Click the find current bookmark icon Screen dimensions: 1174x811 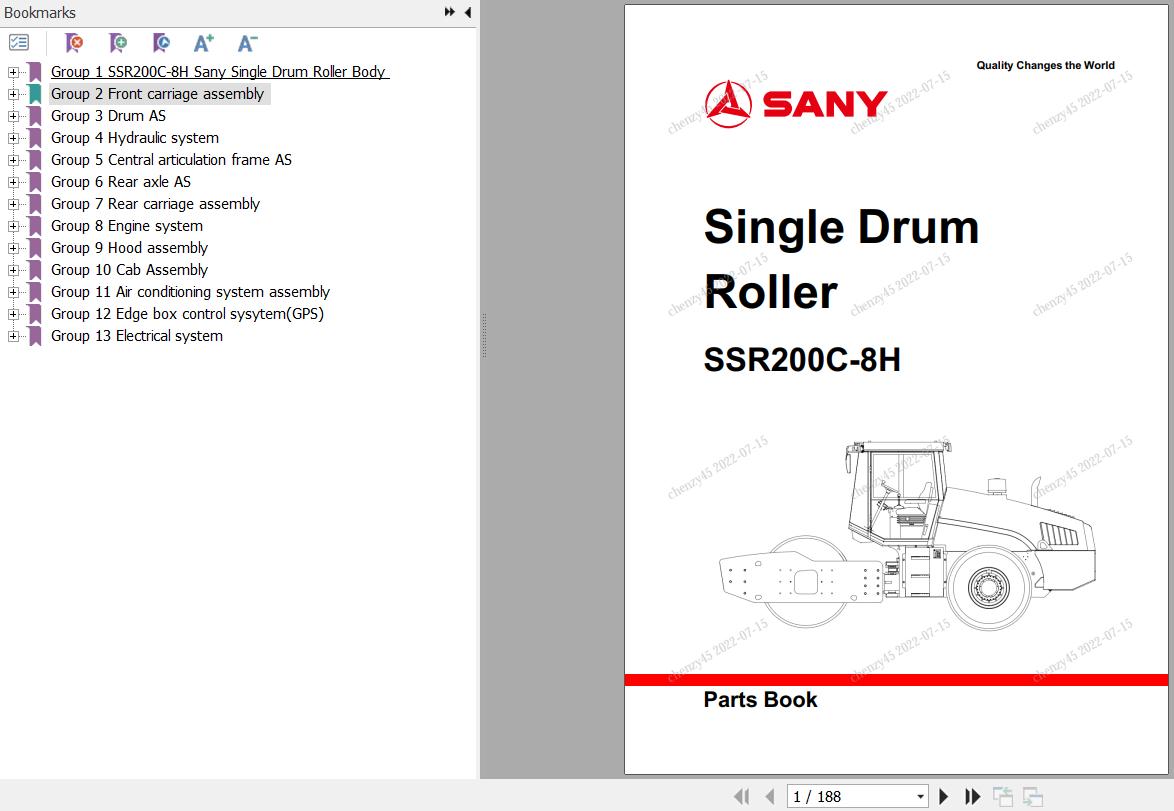click(161, 43)
